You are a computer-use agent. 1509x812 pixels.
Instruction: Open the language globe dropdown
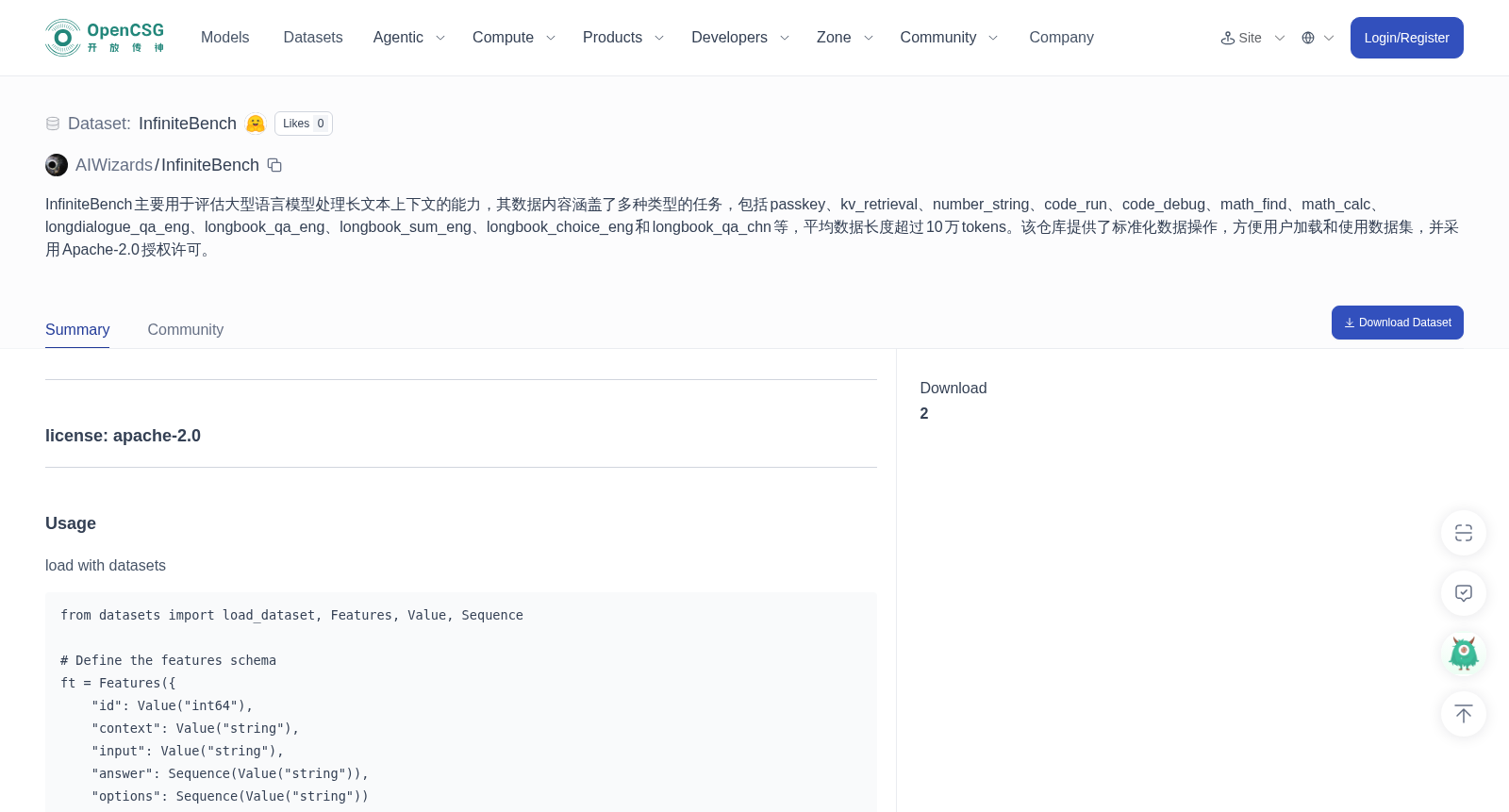point(1318,38)
